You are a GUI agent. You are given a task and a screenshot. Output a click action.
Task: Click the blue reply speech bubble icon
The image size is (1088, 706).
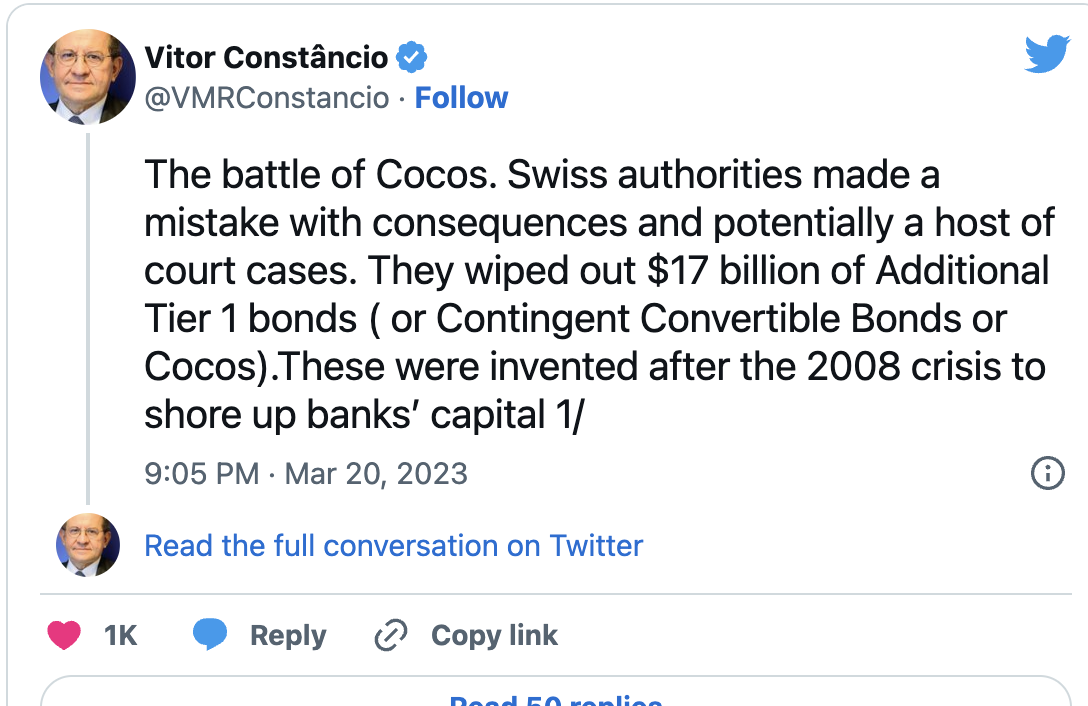pos(210,635)
